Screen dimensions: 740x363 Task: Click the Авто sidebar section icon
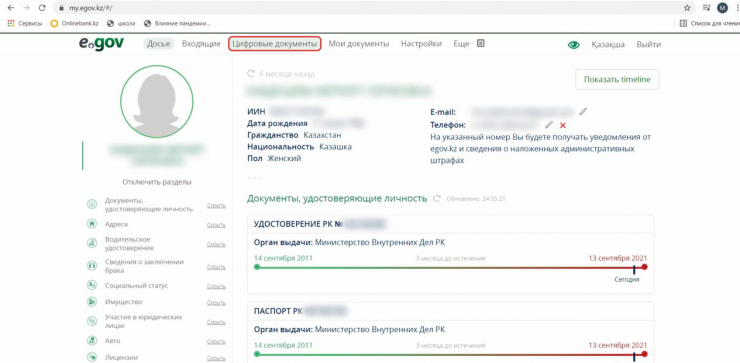coord(92,340)
